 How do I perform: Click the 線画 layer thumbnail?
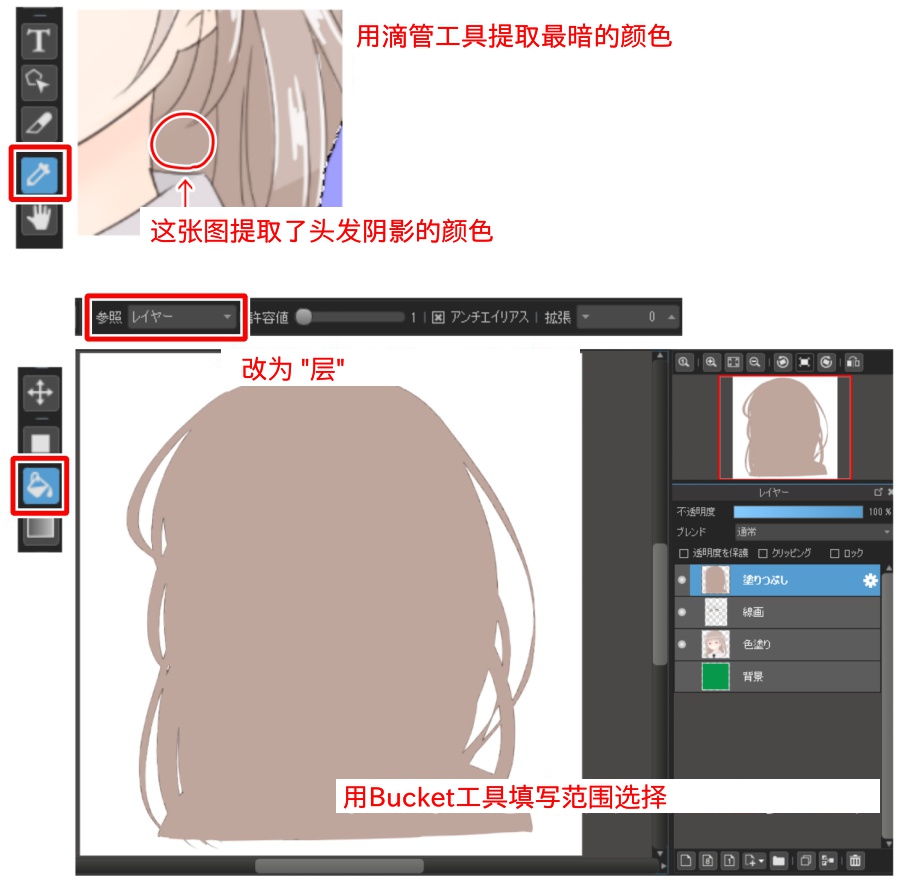click(716, 612)
